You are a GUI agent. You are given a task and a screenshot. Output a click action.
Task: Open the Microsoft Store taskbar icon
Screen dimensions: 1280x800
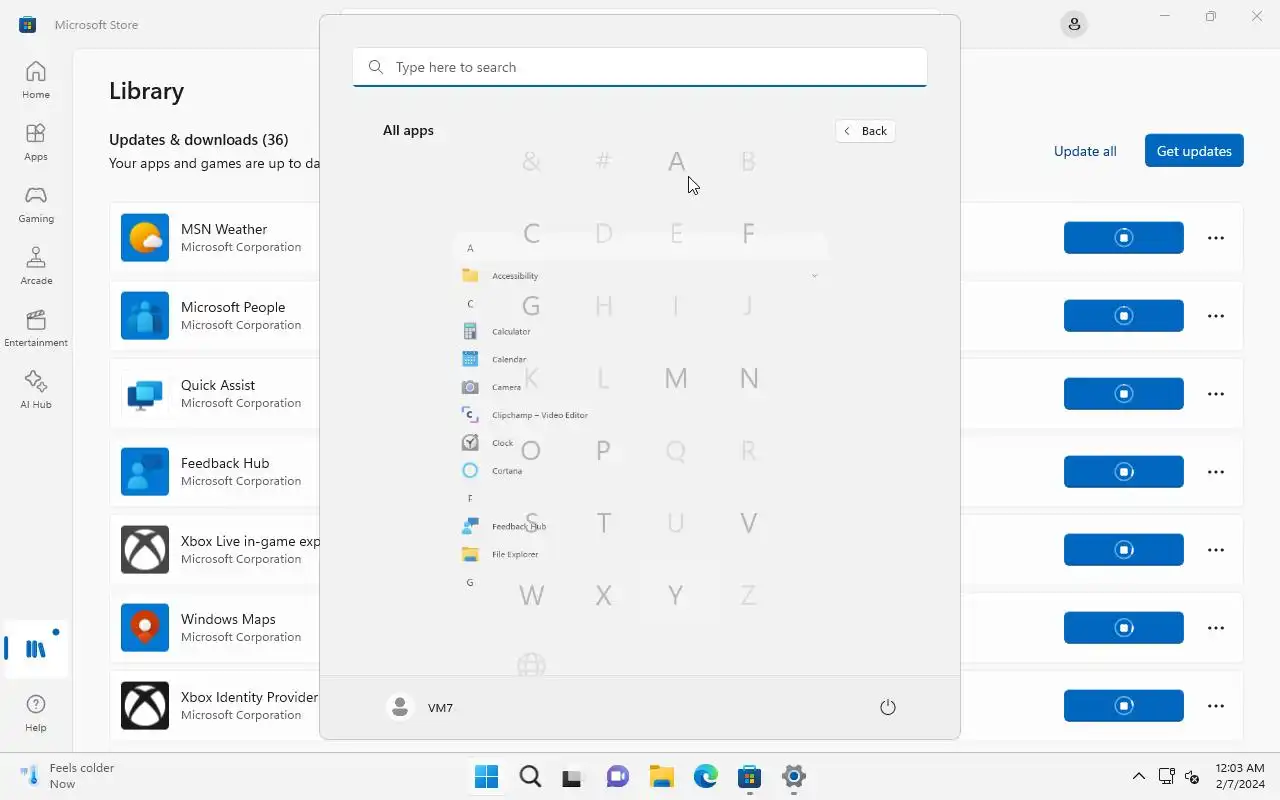coord(750,776)
